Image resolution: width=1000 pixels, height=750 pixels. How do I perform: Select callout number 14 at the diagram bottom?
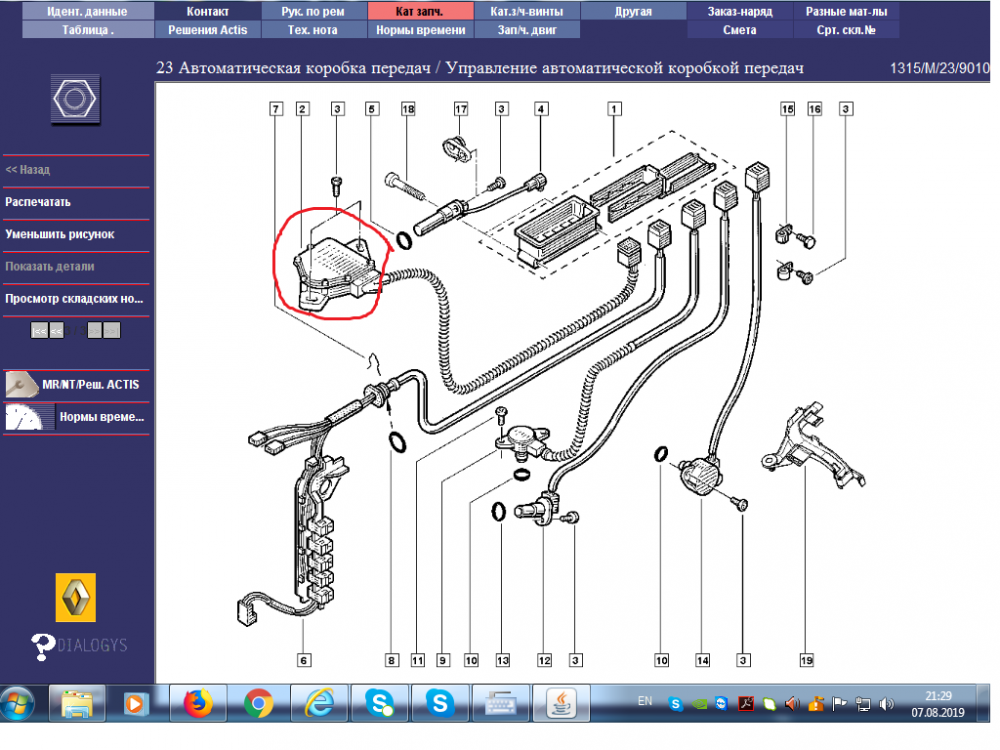(702, 661)
